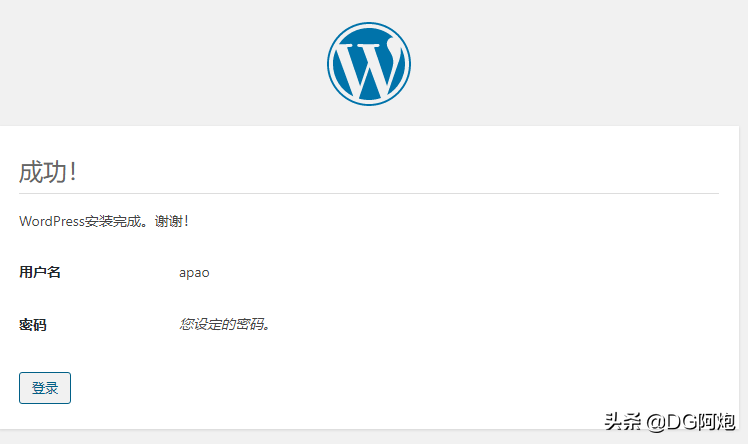Click the 成功! heading
Viewport: 748px width, 444px height.
tap(48, 172)
